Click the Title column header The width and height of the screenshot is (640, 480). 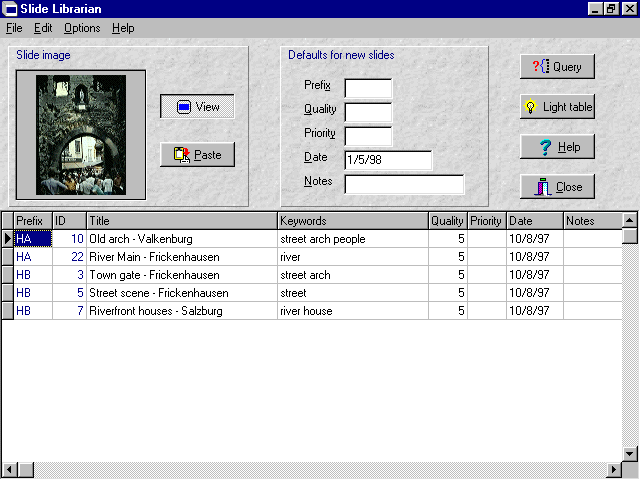coord(181,221)
